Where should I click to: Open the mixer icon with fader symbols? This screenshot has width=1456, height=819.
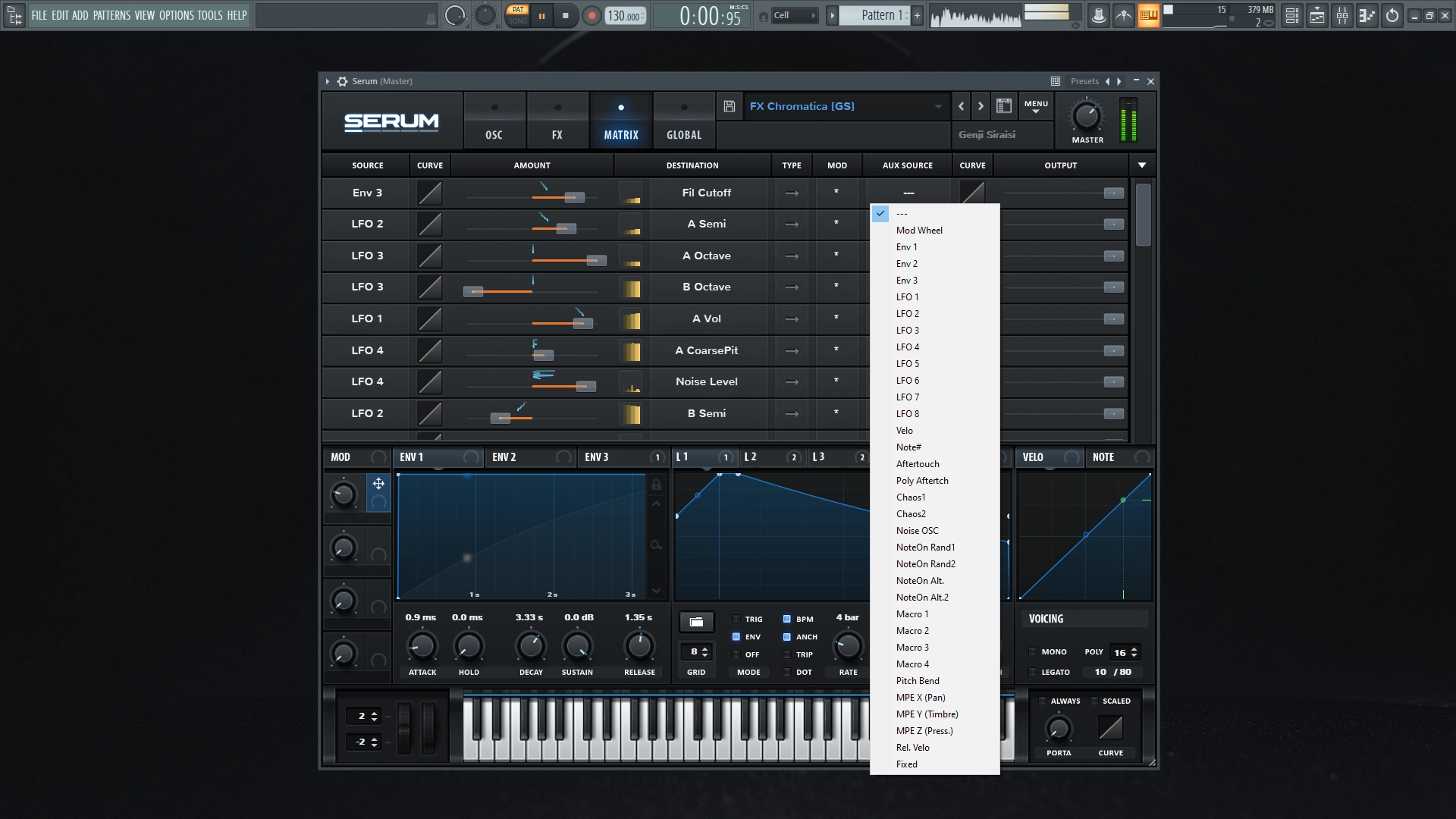(1342, 15)
